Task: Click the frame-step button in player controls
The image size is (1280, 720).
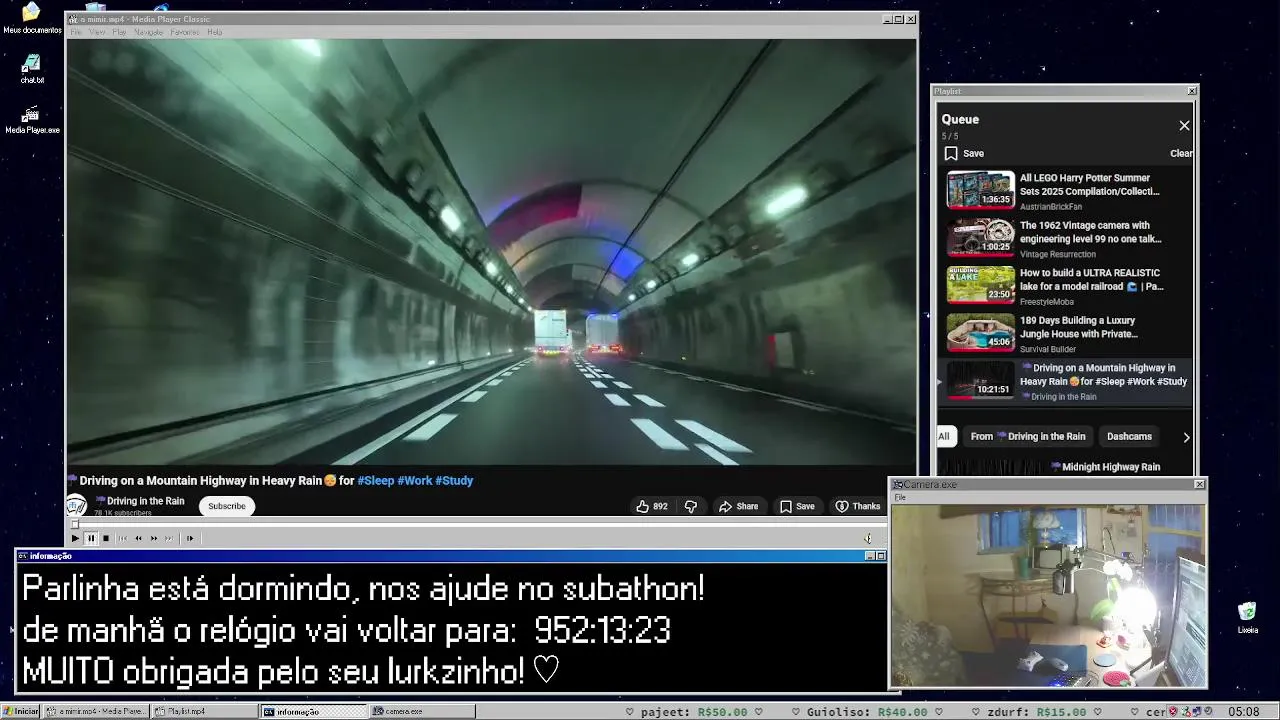Action: pos(189,538)
